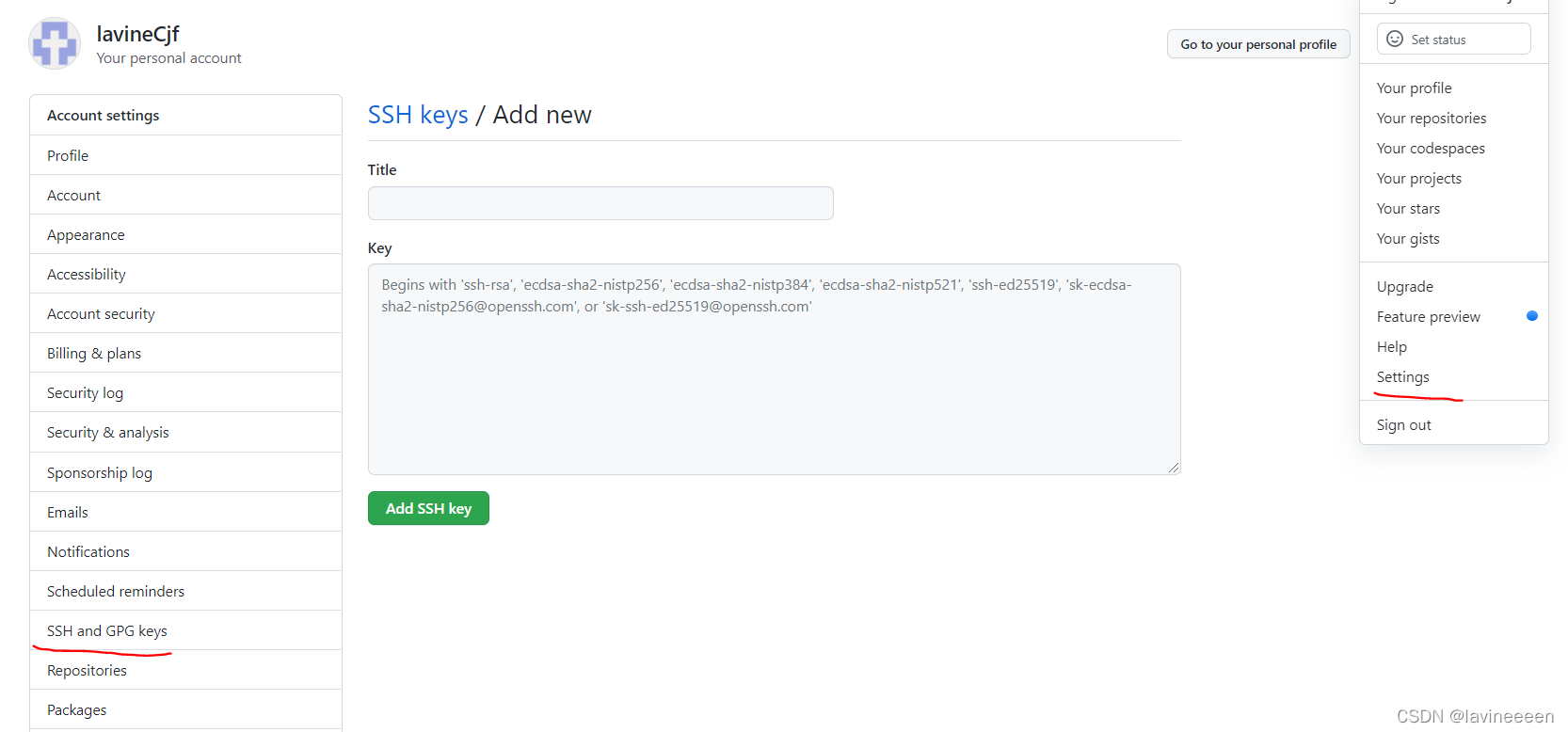Click the Feature preview blue dot indicator

pos(1532,316)
